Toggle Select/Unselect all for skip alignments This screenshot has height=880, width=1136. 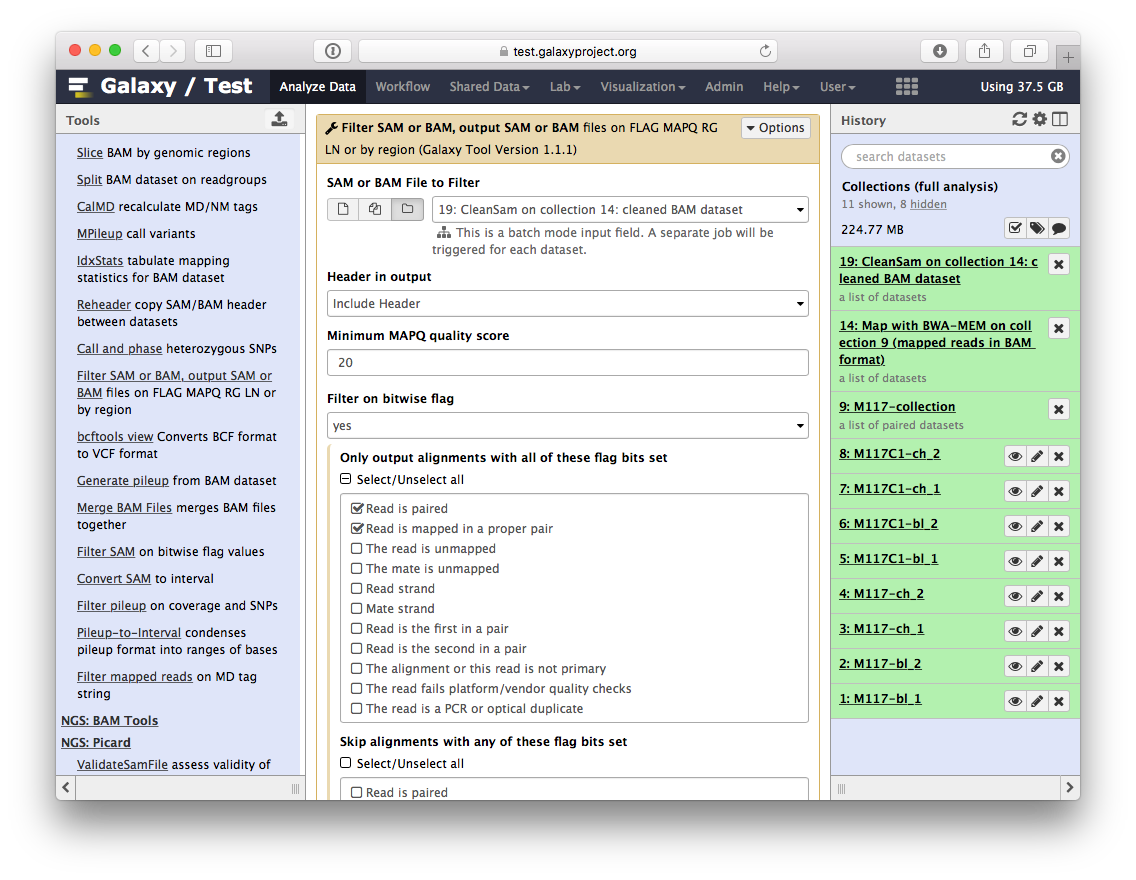[x=346, y=763]
